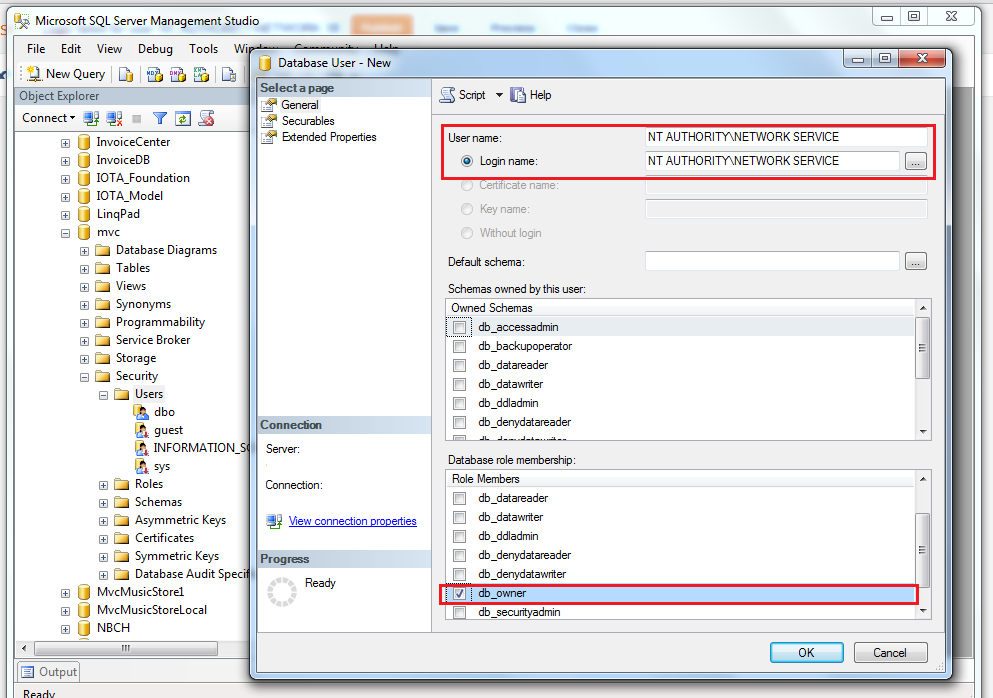Select the Securables page
This screenshot has width=993, height=698.
pos(308,121)
